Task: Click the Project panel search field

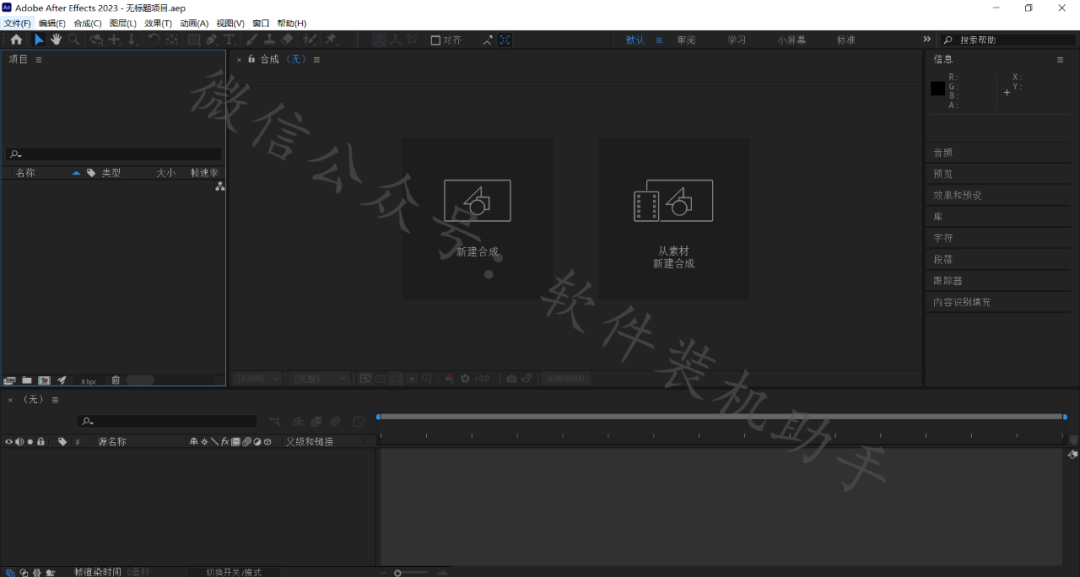Action: (x=114, y=154)
